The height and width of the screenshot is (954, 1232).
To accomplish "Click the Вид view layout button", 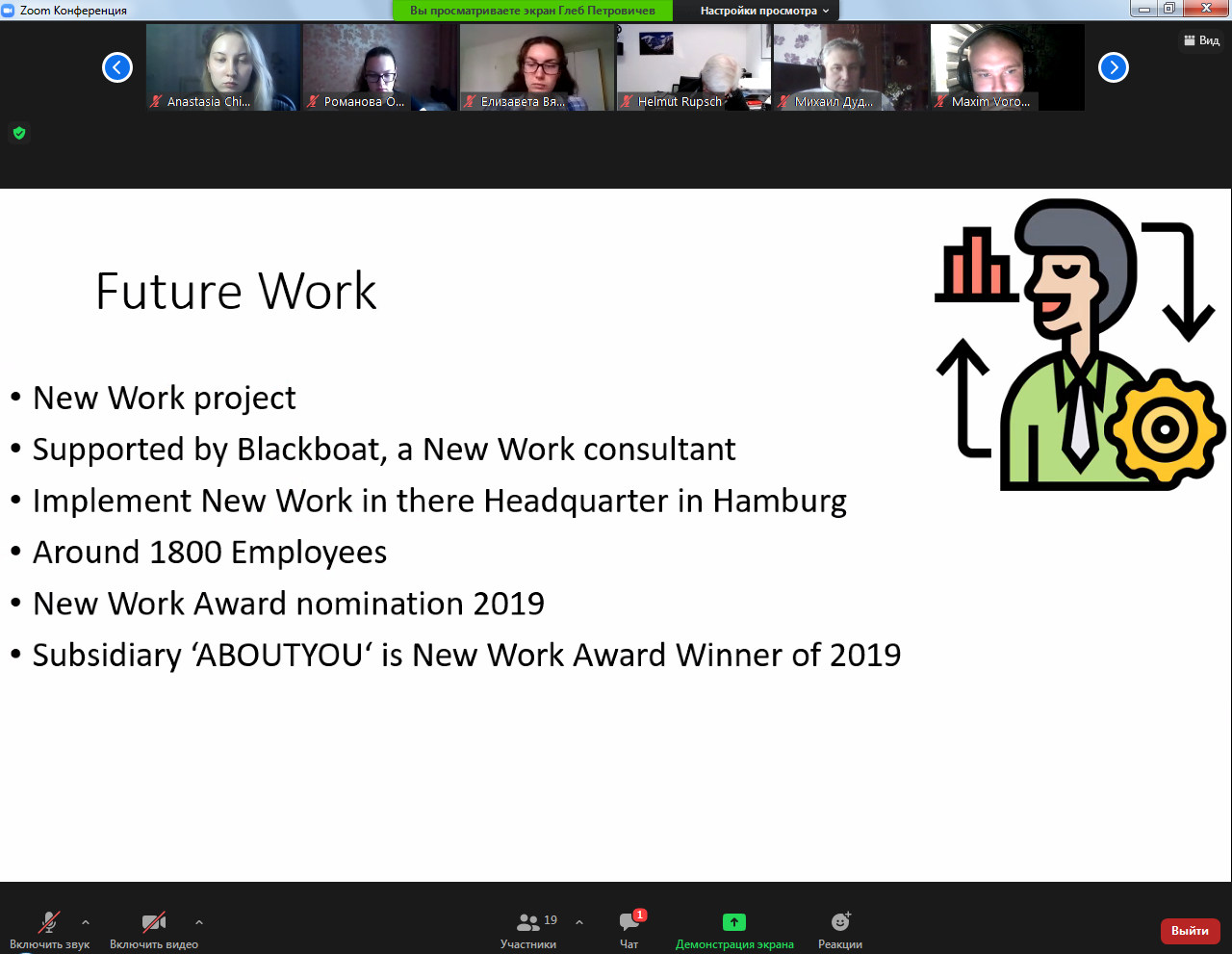I will point(1201,40).
